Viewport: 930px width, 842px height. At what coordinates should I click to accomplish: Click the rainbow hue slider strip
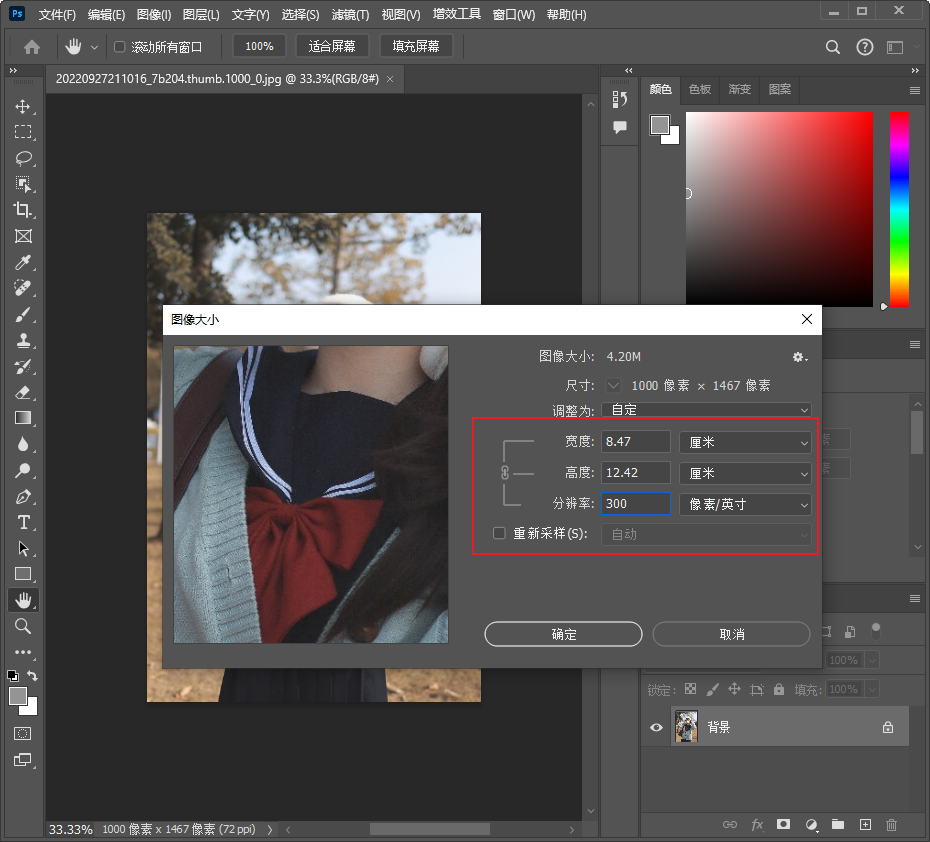899,208
